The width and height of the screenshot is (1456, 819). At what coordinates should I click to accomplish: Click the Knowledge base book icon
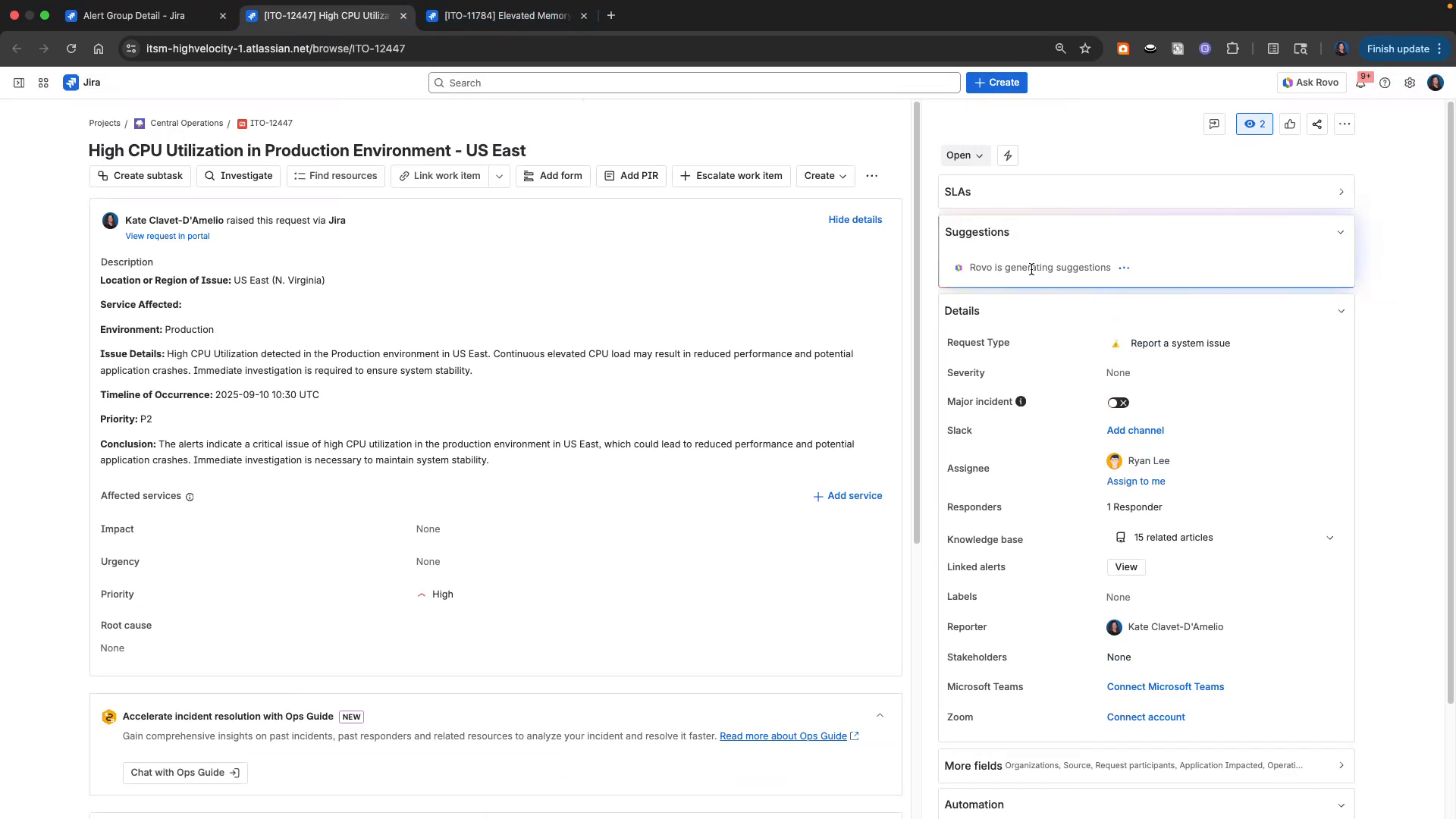(1120, 537)
